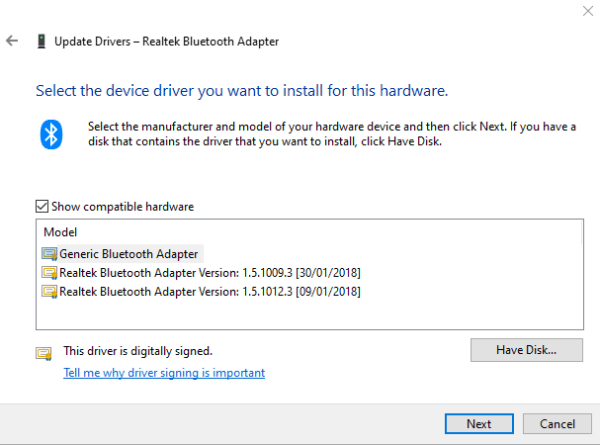Click the digitally signed certificate icon
Viewport: 600px width, 445px height.
pos(44,353)
